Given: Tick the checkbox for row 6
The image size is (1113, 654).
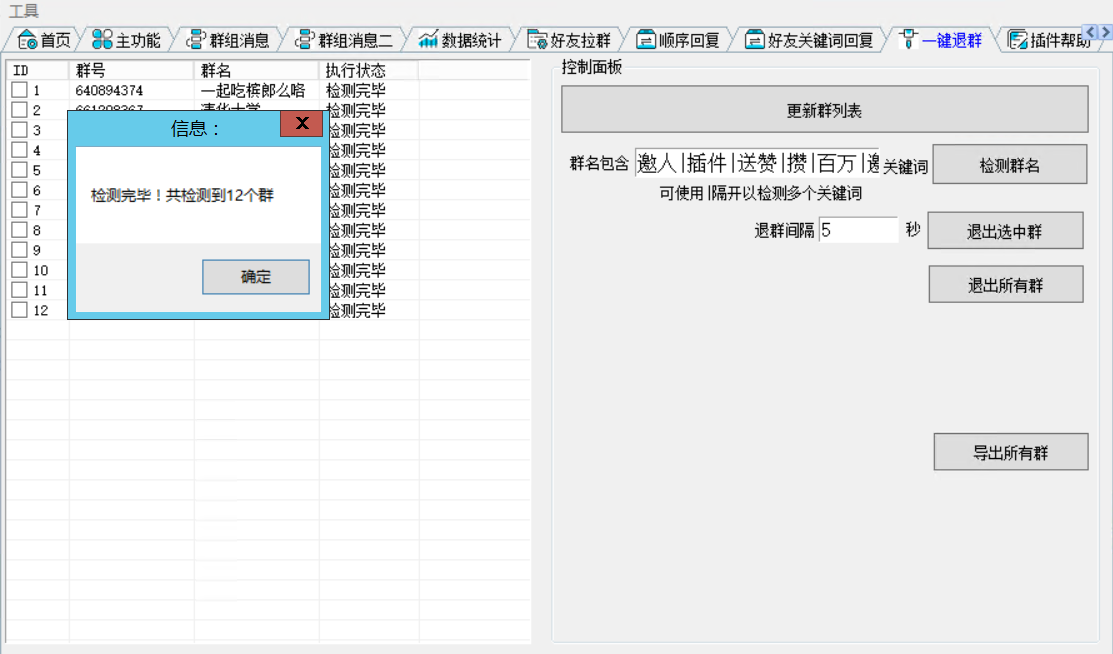Looking at the screenshot, I should [20, 190].
